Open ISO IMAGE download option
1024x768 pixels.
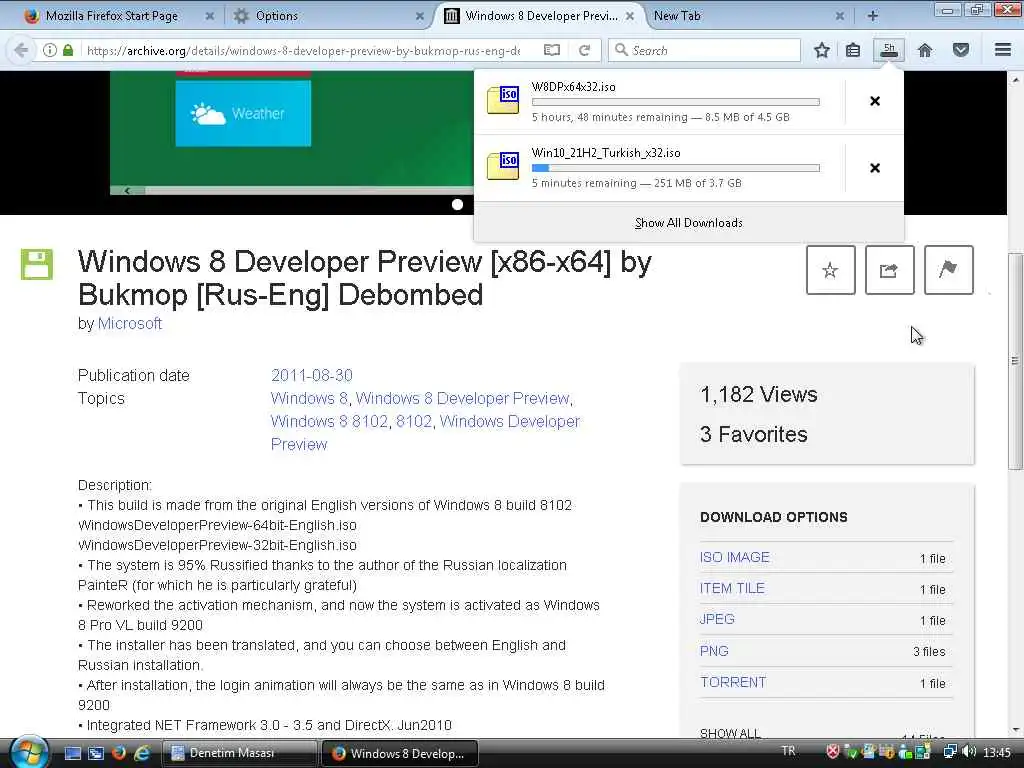coord(734,557)
